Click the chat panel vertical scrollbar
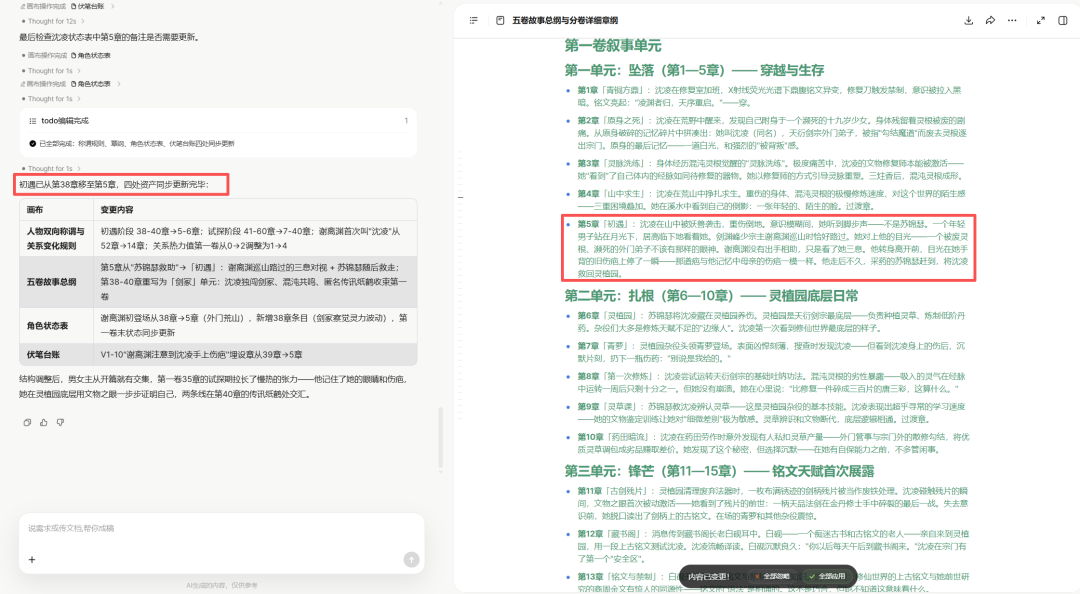The height and width of the screenshot is (594, 1080). 440,439
